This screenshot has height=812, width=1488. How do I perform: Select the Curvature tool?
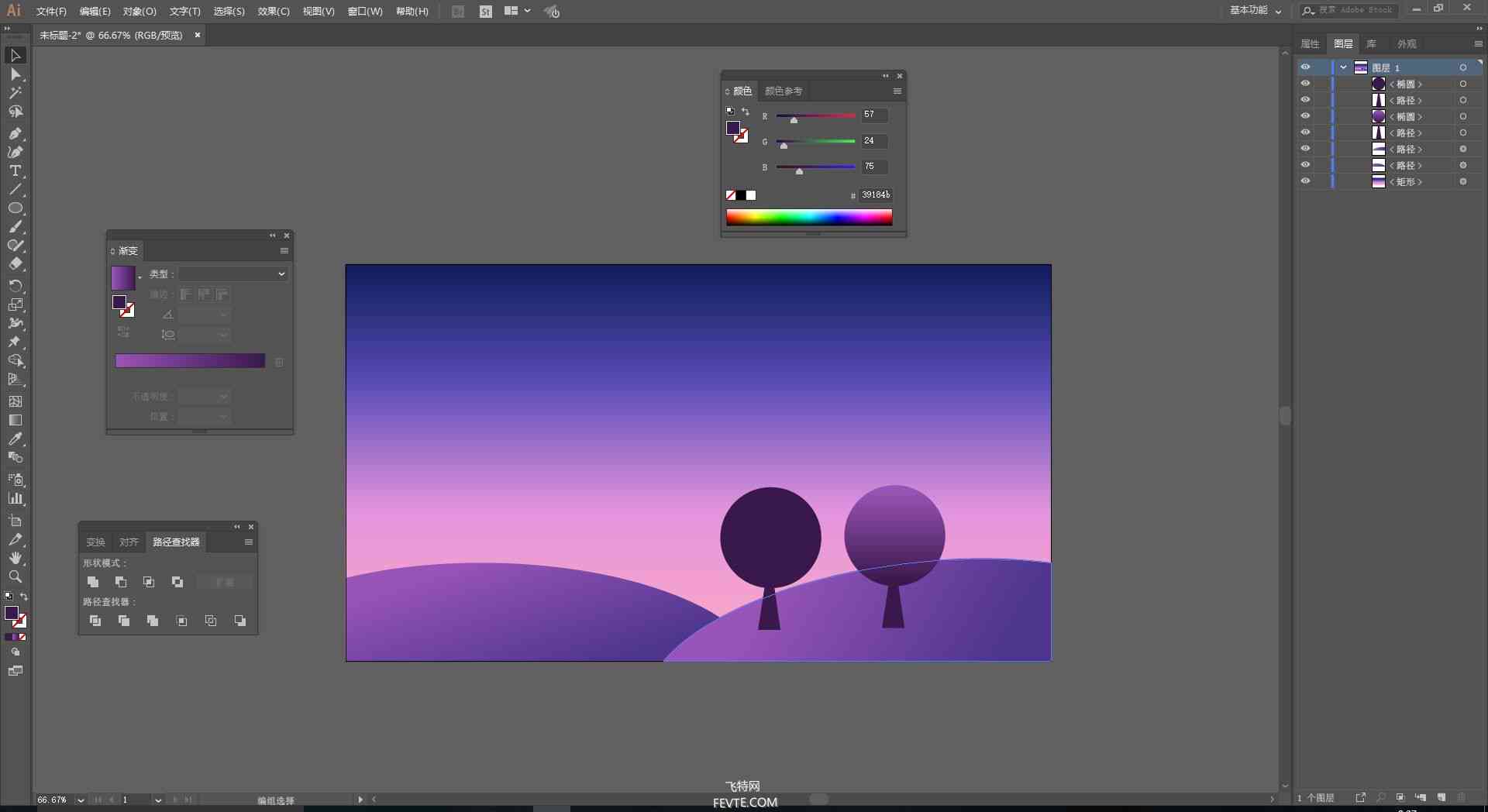[x=15, y=152]
